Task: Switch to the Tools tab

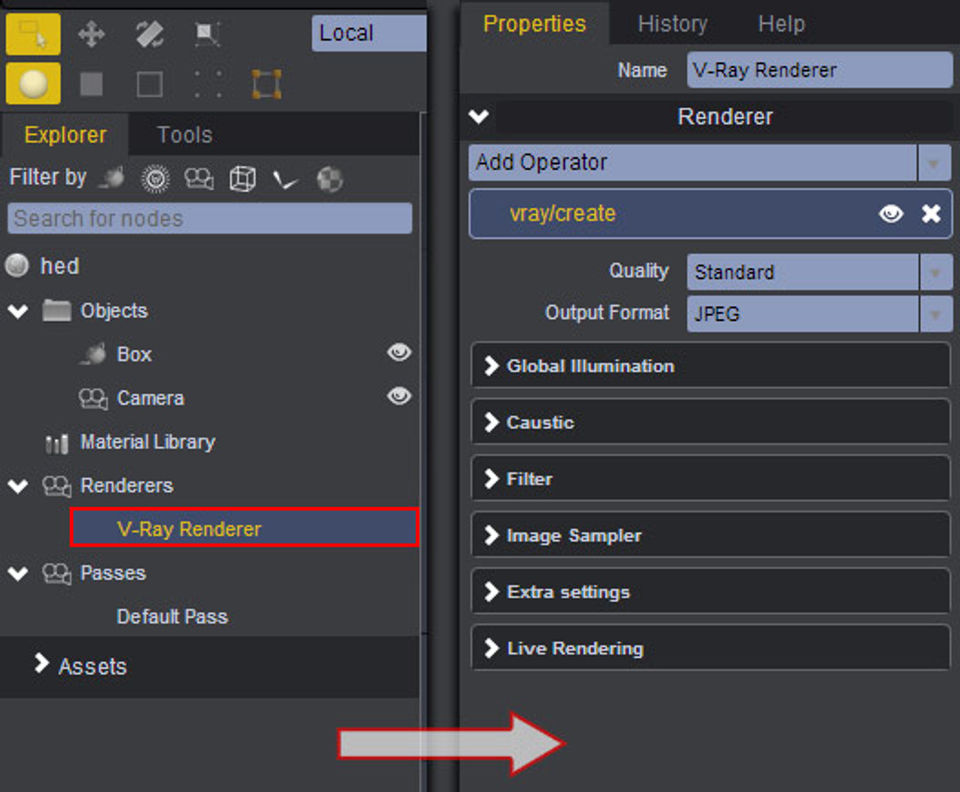Action: coord(185,135)
